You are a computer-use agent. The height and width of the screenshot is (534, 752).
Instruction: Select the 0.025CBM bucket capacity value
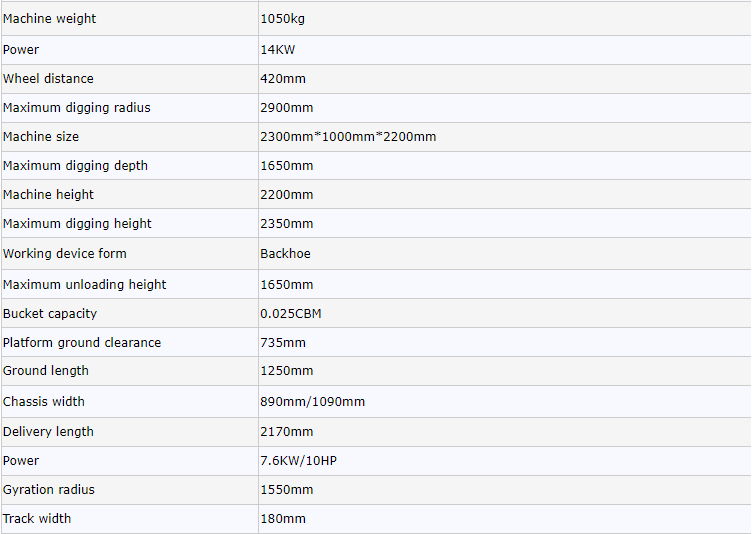tap(290, 313)
